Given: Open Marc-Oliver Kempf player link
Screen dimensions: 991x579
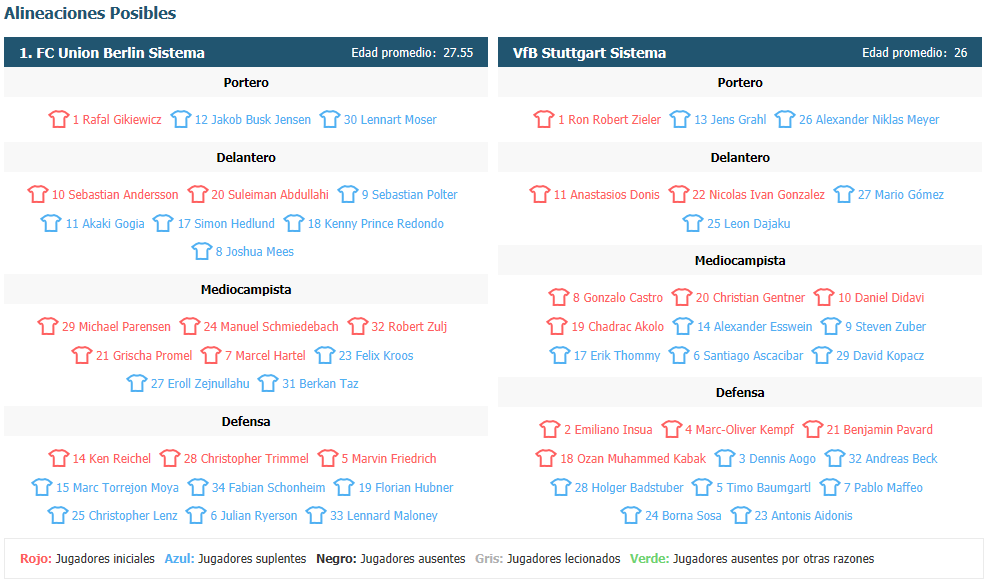Looking at the screenshot, I should 739,430.
